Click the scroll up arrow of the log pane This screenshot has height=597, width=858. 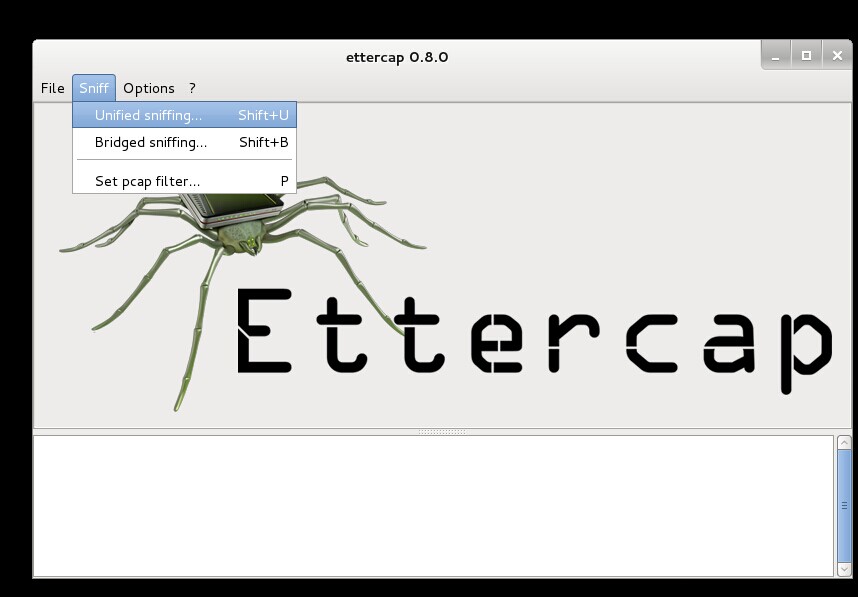tap(844, 442)
